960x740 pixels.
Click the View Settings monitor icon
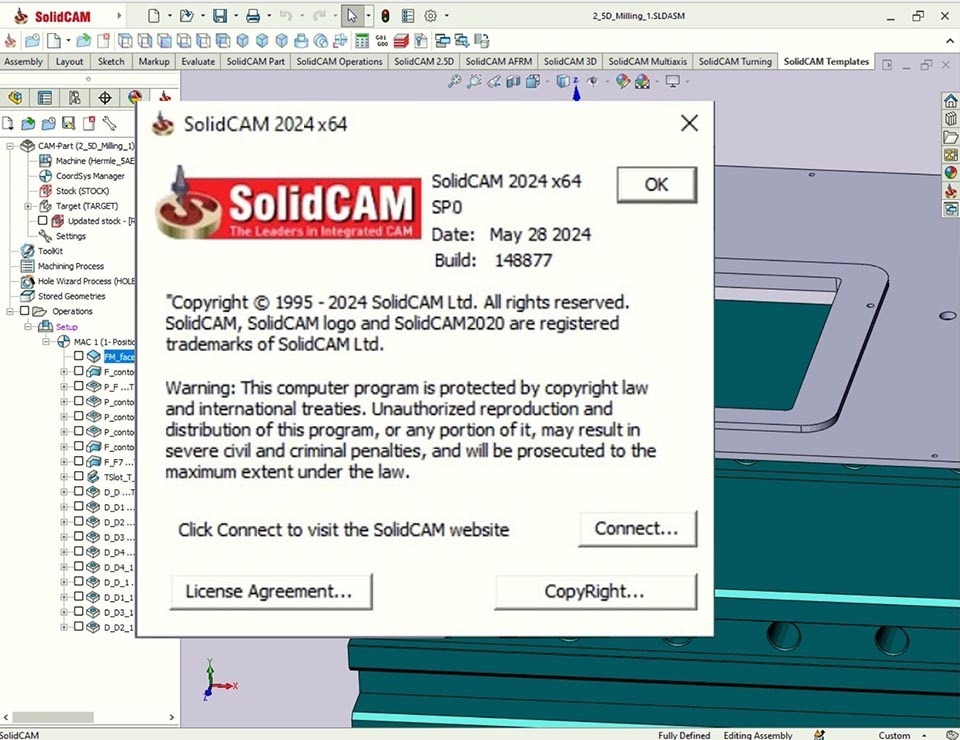(673, 81)
